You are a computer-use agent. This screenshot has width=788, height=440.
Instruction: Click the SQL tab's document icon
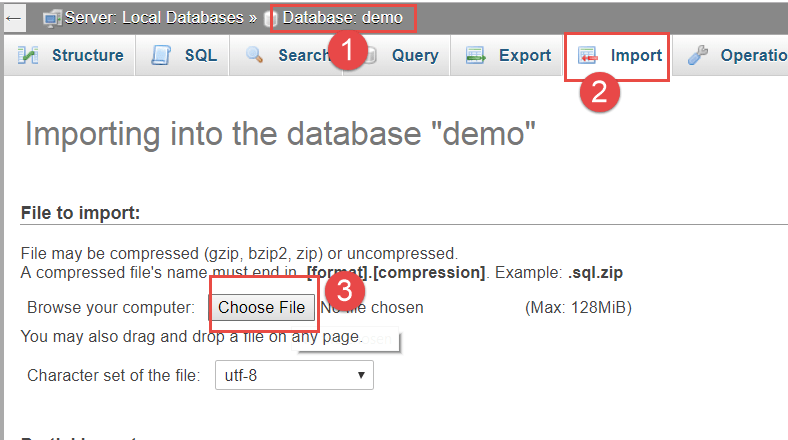tap(161, 56)
